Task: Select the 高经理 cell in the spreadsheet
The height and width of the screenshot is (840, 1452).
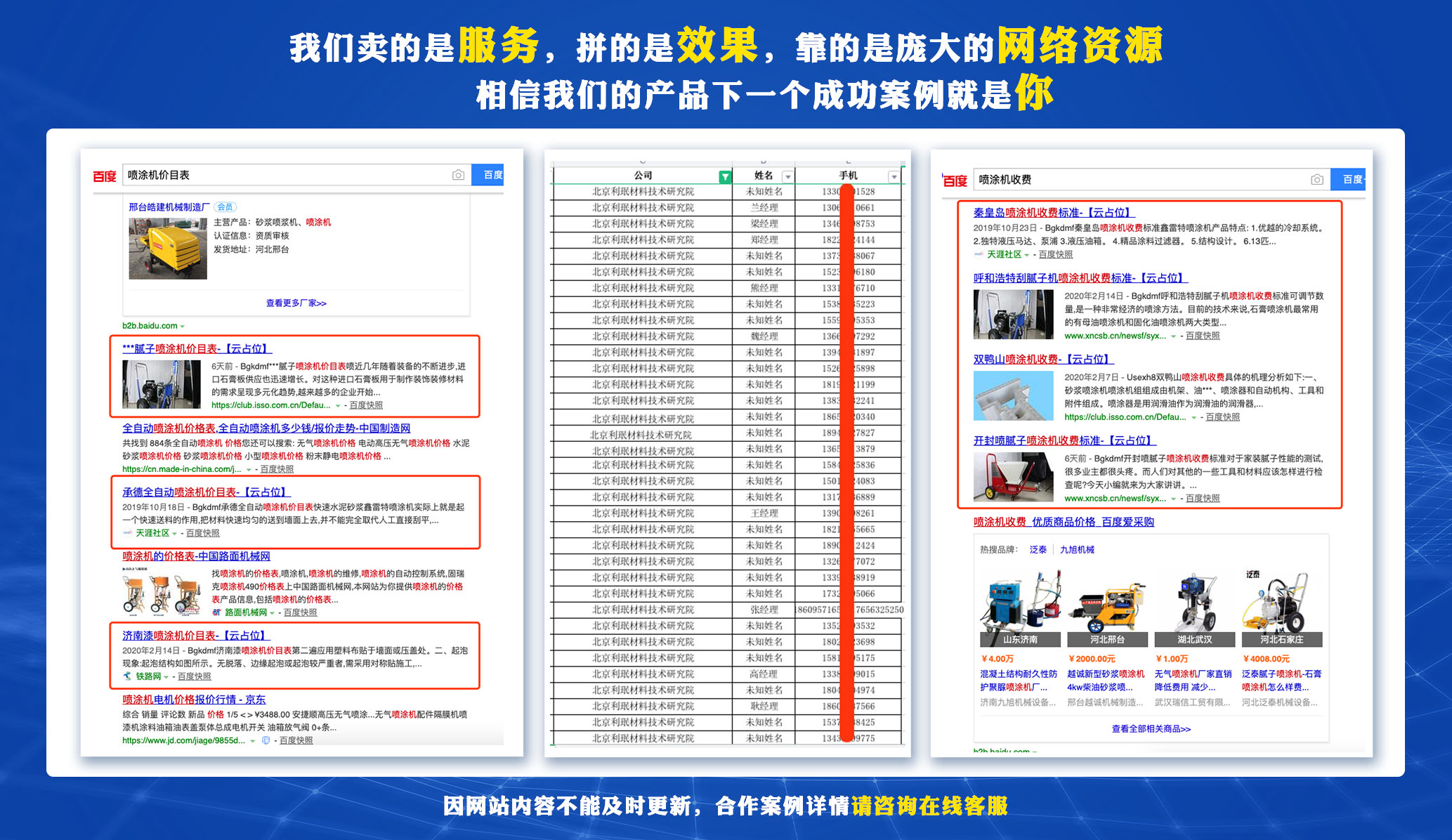Action: 764,674
